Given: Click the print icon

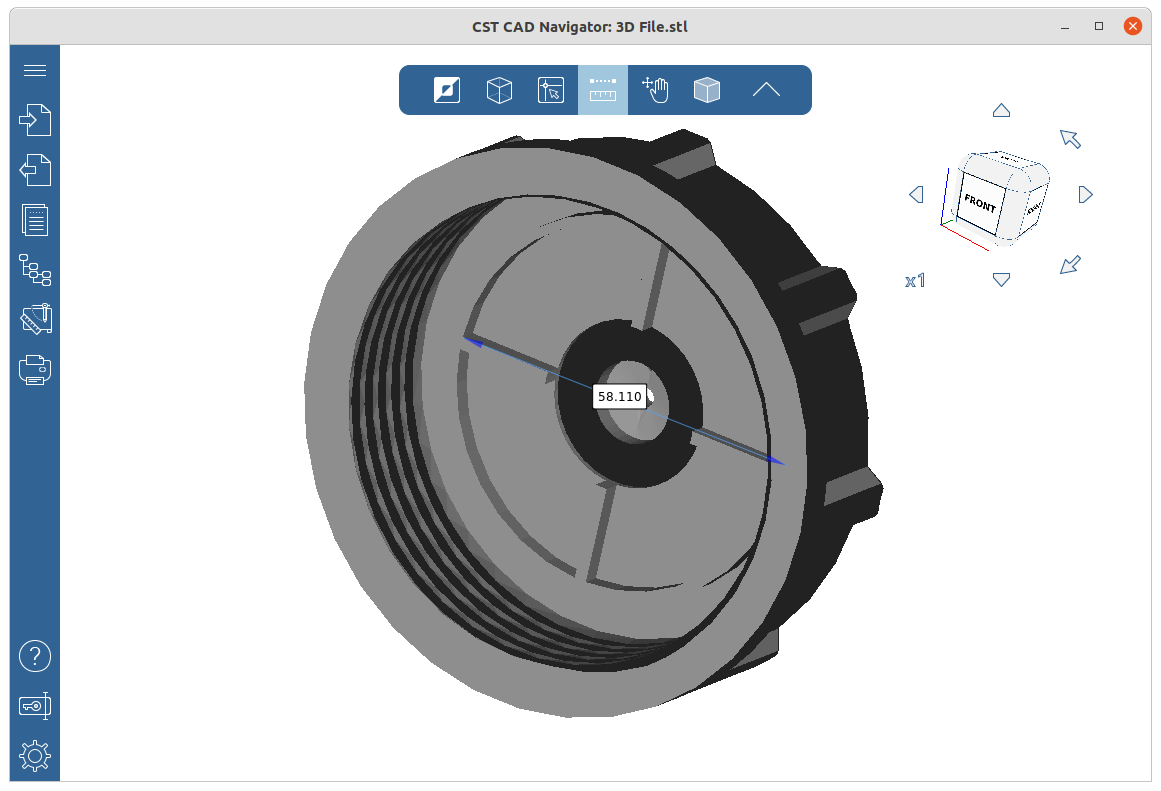Looking at the screenshot, I should coord(35,370).
